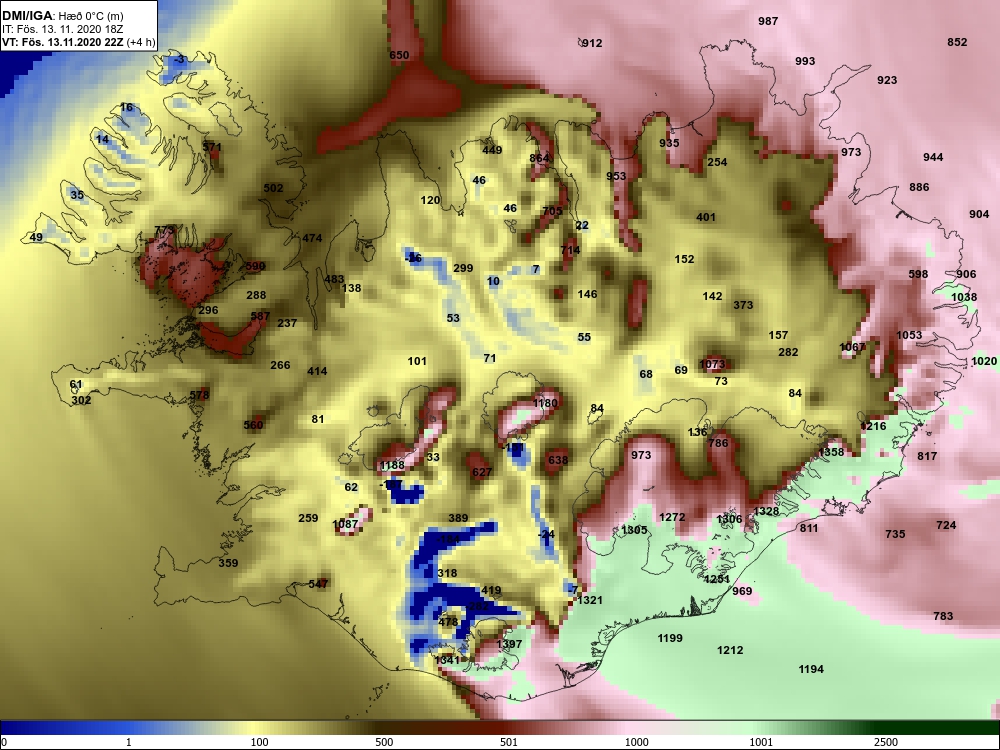Select the map value '1180'
This screenshot has height=750, width=1000.
[545, 403]
